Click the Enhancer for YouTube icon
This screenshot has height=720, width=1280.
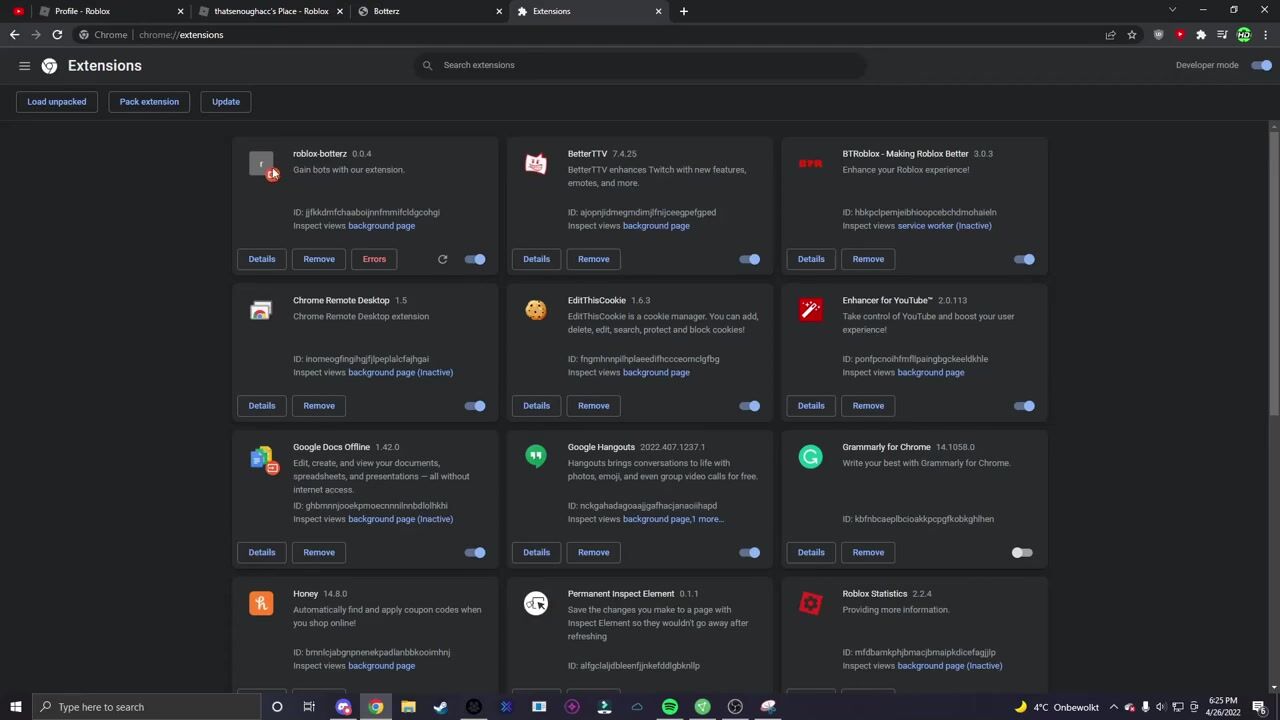point(811,311)
